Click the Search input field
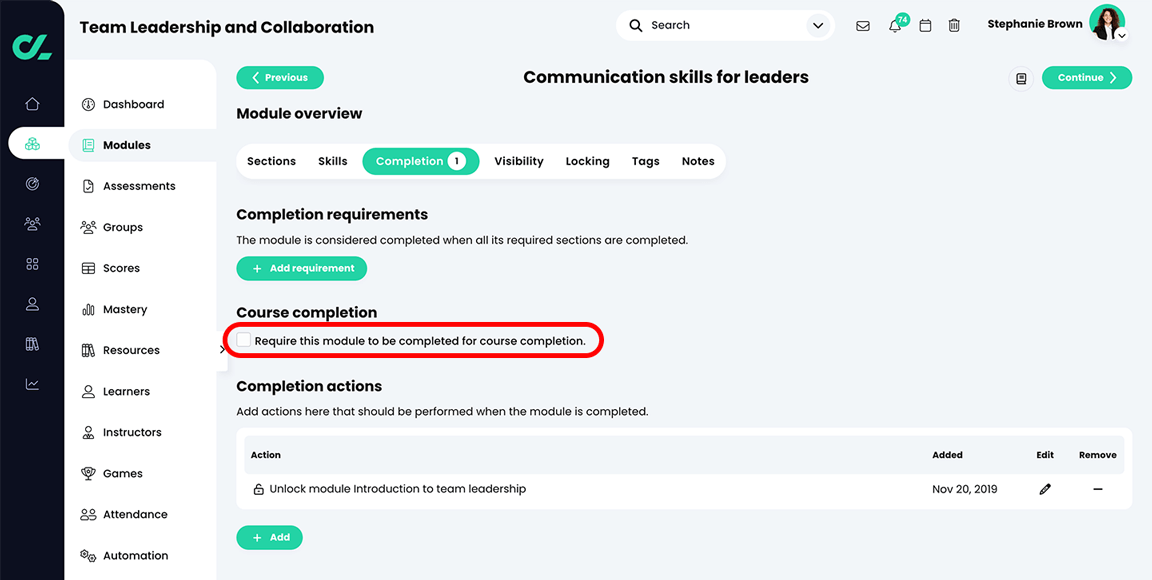1152x580 pixels. (720, 26)
